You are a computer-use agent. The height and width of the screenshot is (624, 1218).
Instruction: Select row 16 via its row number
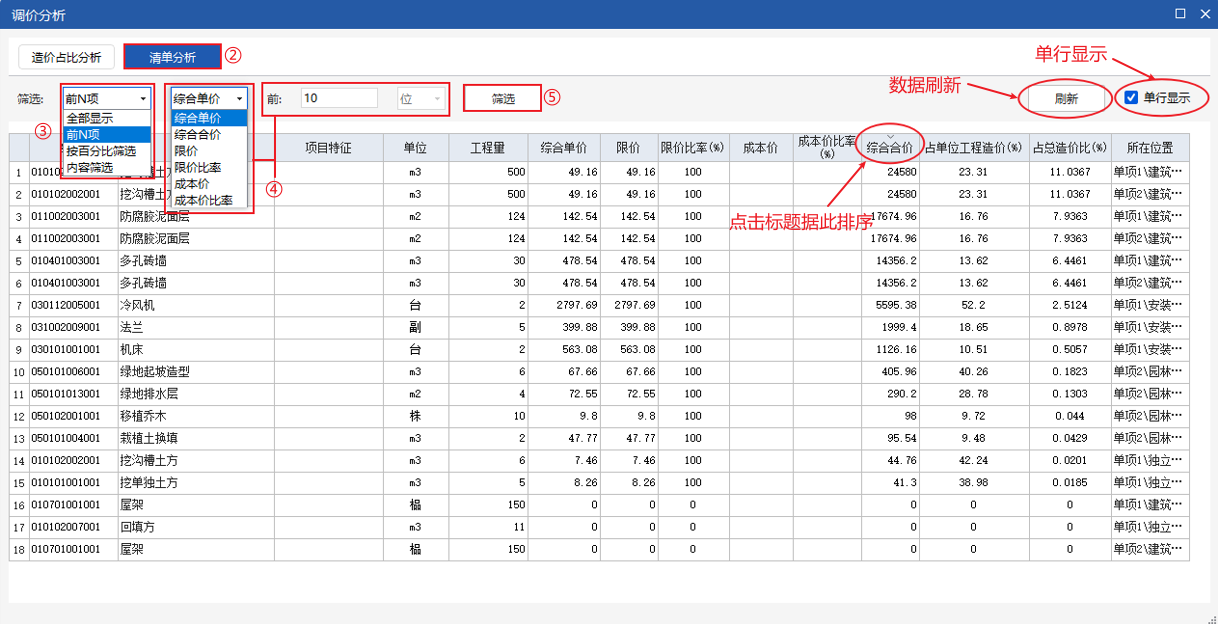tap(19, 505)
